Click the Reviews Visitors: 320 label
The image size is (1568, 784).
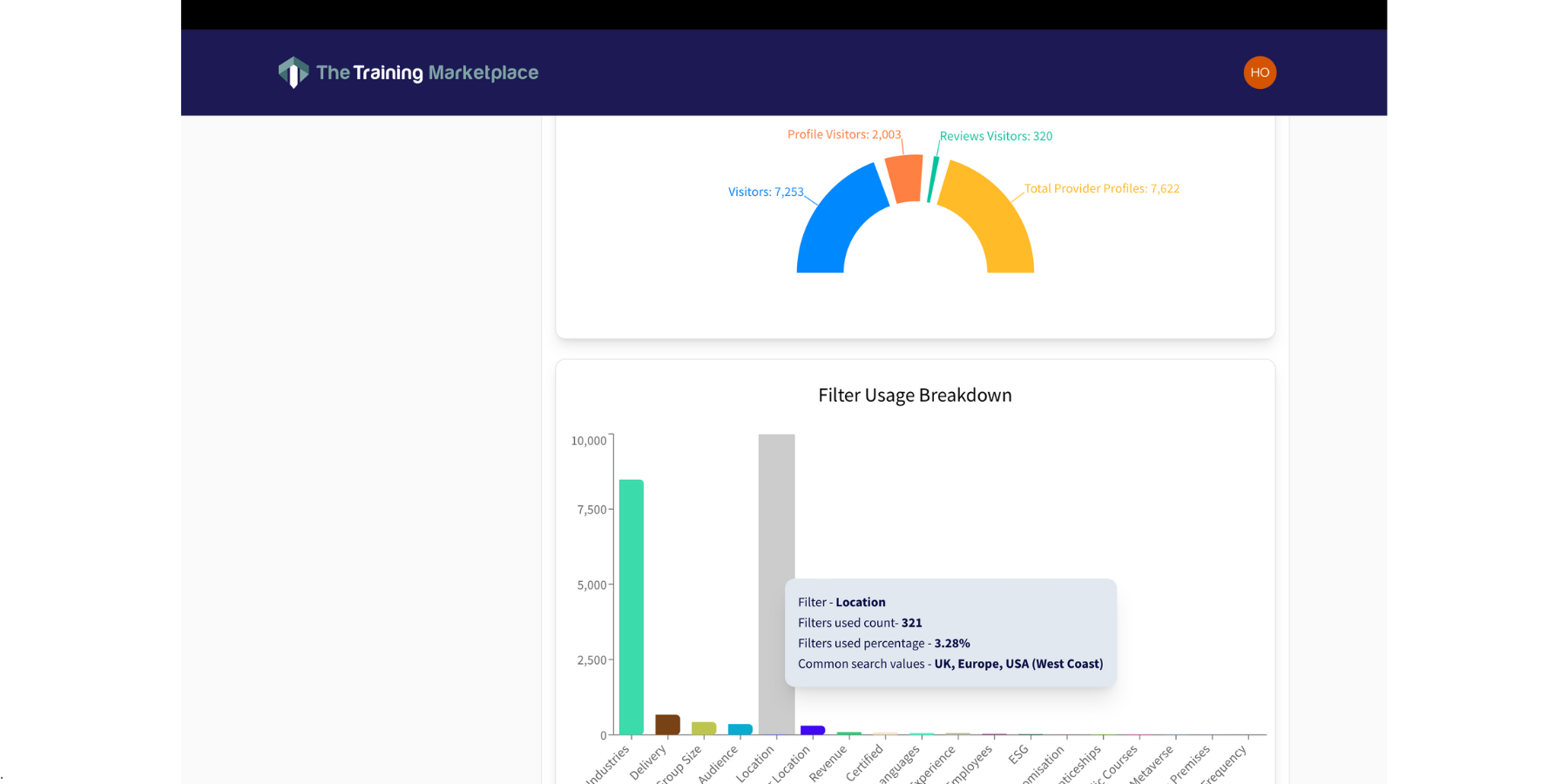tap(996, 136)
